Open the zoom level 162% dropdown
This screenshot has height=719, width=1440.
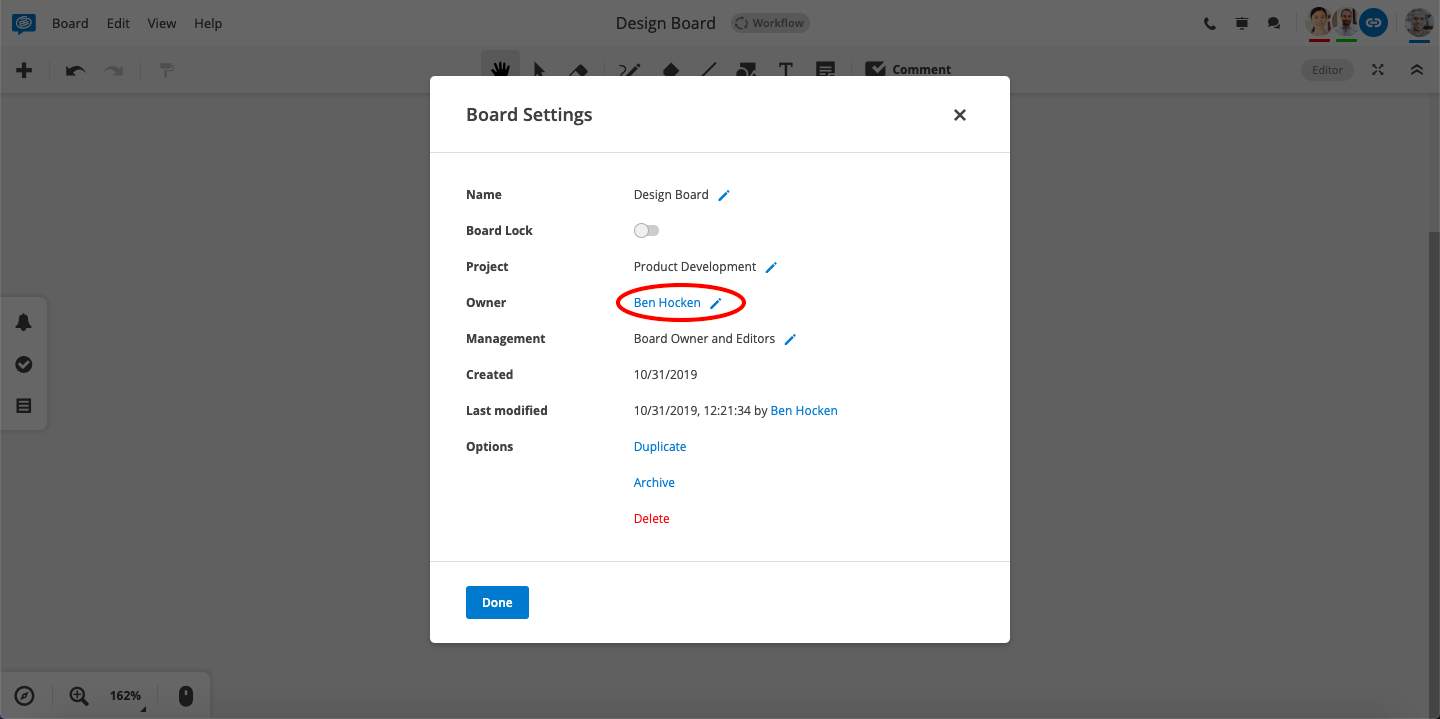point(124,695)
